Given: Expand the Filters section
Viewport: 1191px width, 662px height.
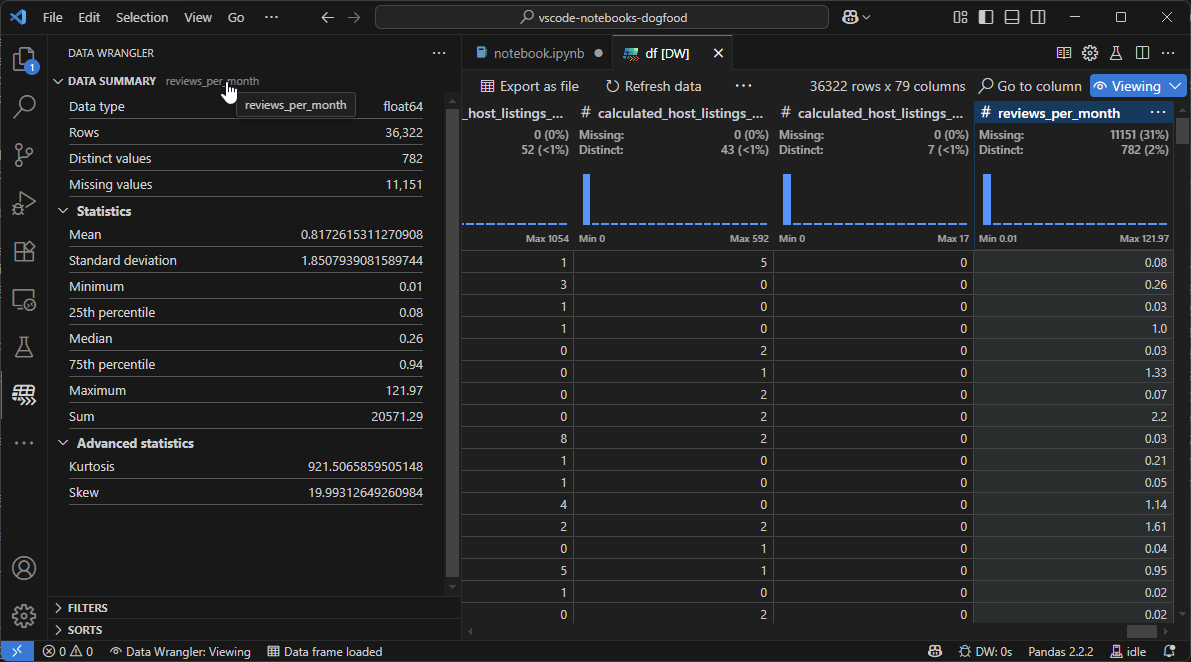Looking at the screenshot, I should (x=87, y=608).
